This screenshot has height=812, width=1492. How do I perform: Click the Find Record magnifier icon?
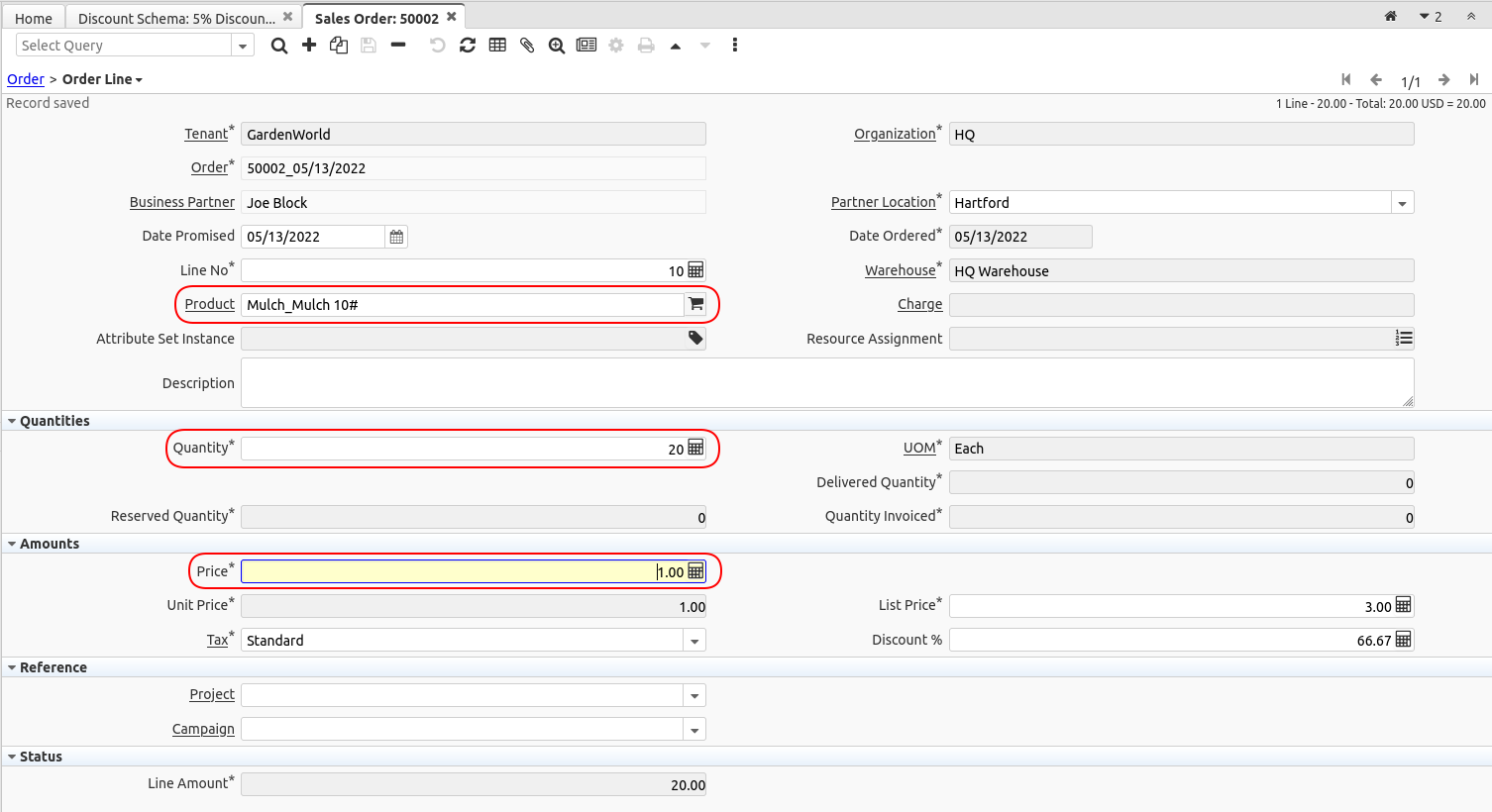279,46
